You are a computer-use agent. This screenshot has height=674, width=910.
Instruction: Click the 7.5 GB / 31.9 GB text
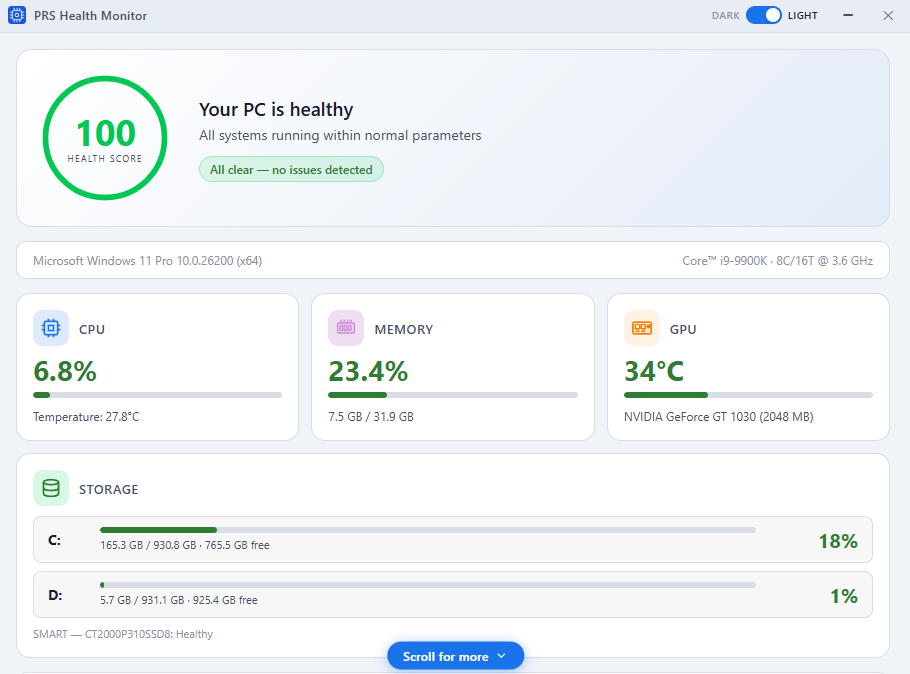click(x=371, y=417)
